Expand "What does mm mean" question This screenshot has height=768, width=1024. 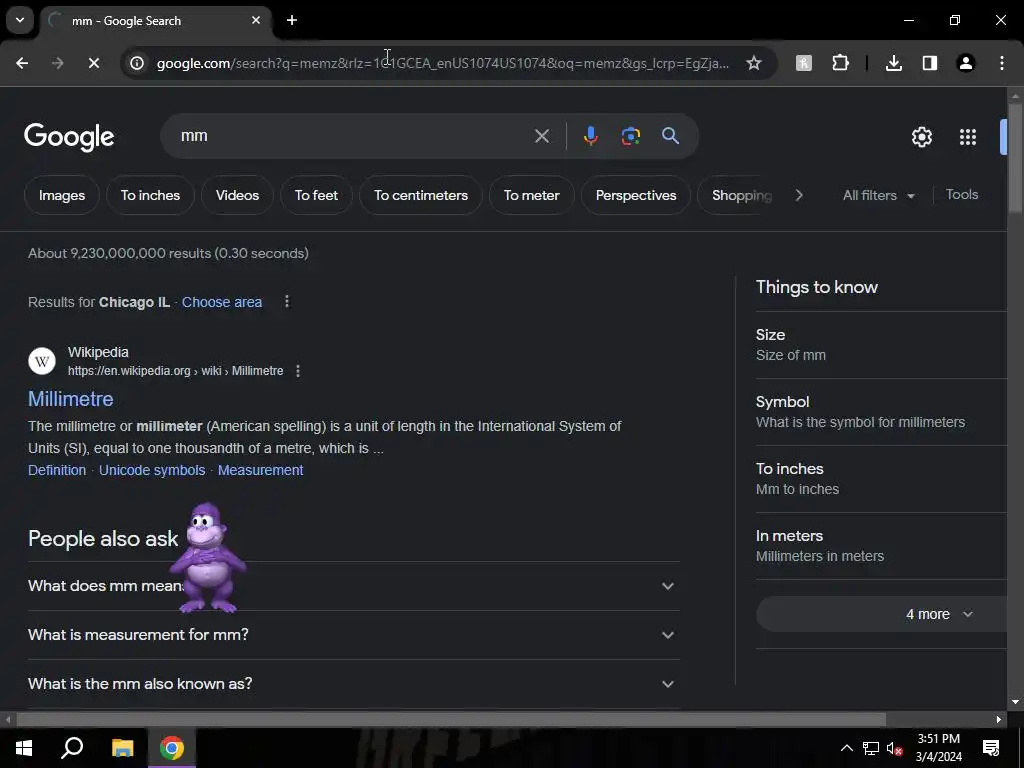pyautogui.click(x=354, y=586)
